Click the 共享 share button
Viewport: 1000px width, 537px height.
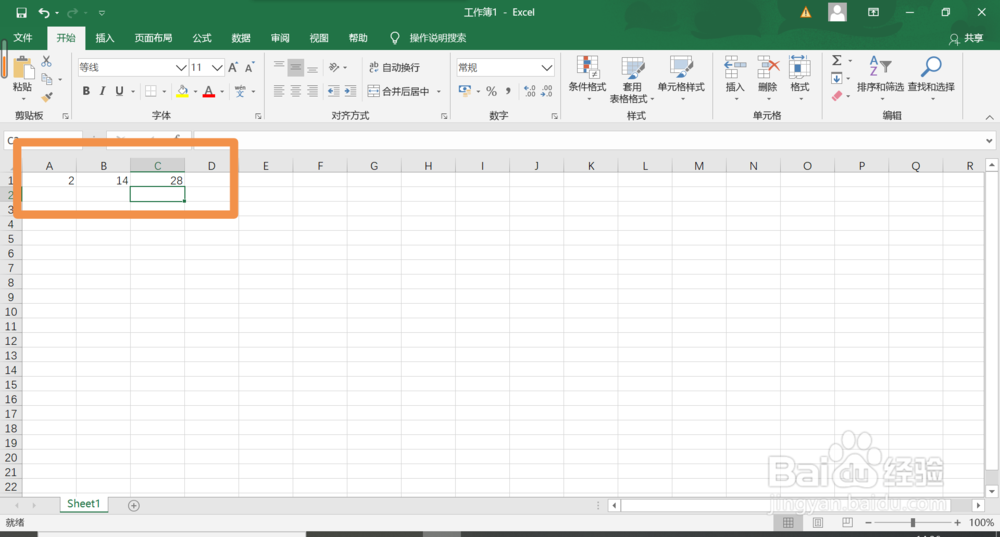(x=966, y=38)
